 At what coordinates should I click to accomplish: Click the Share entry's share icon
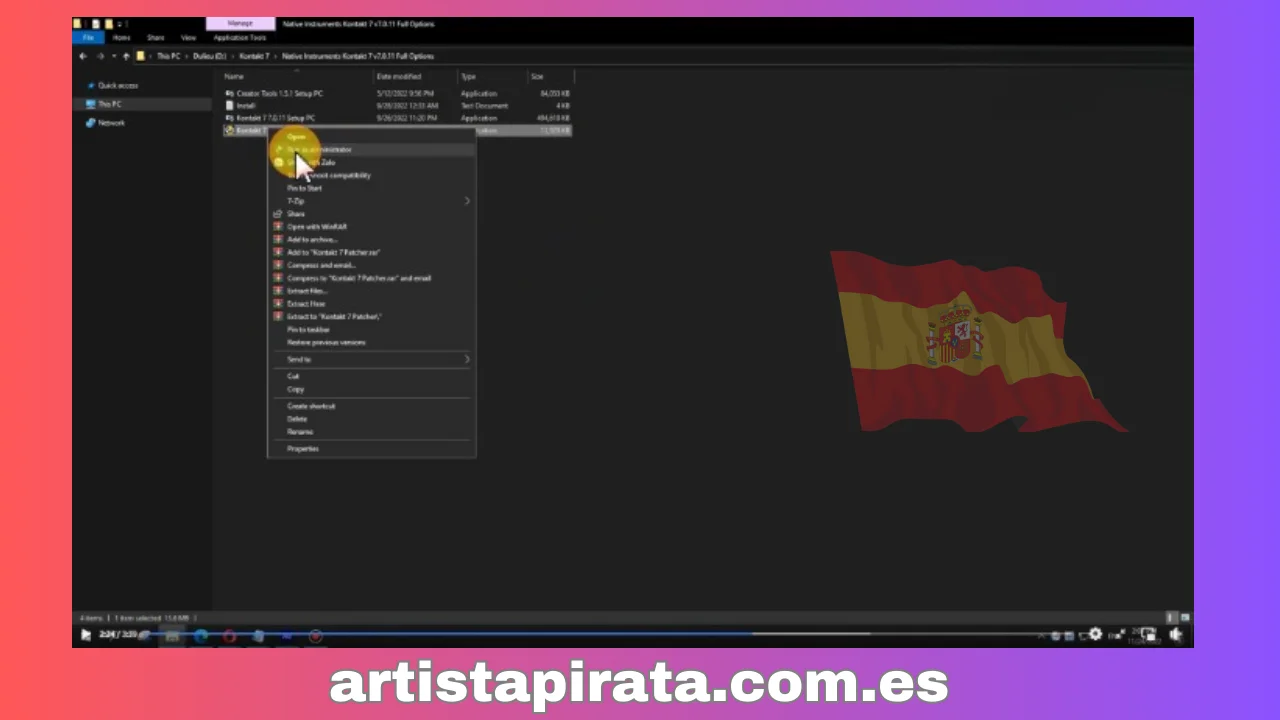click(x=278, y=214)
